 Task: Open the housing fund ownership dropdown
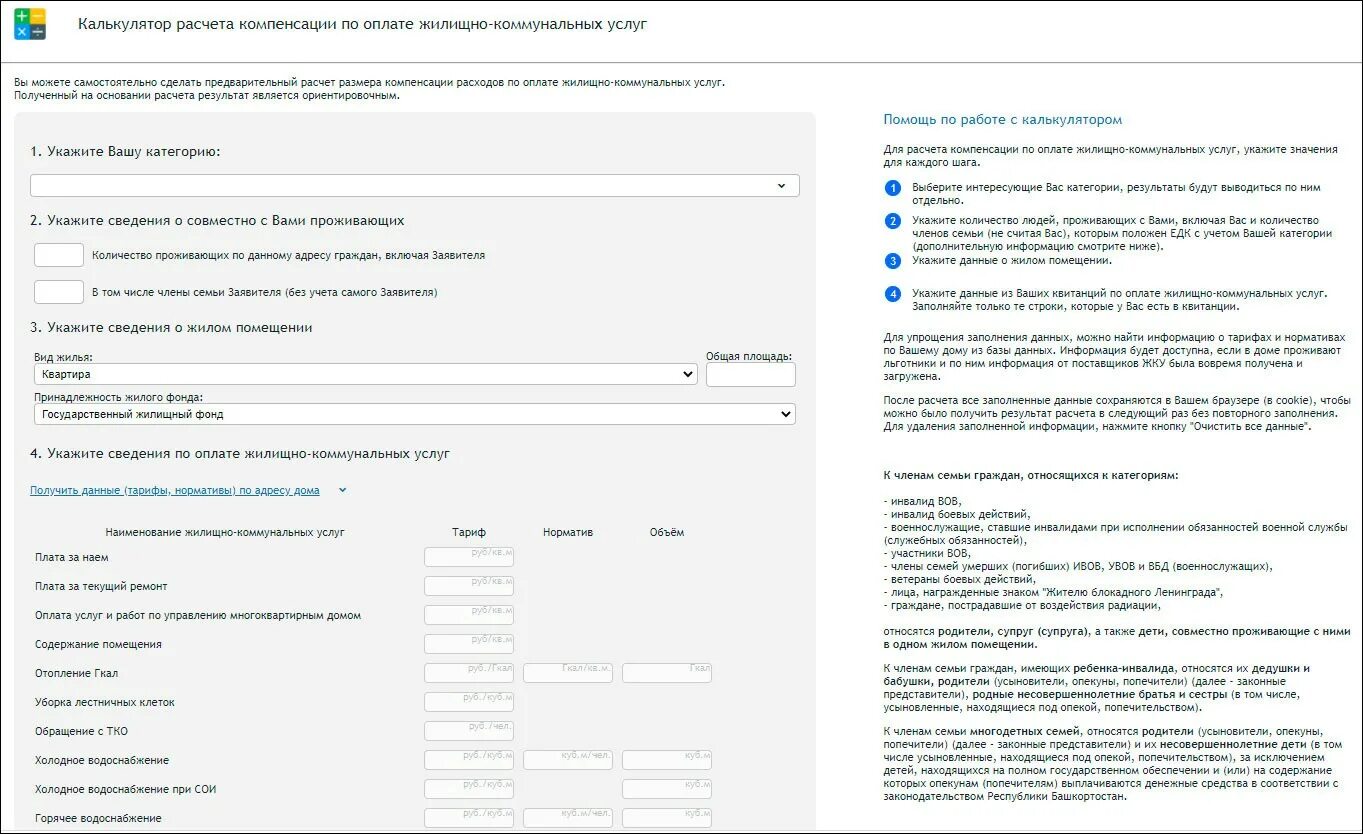coord(415,414)
